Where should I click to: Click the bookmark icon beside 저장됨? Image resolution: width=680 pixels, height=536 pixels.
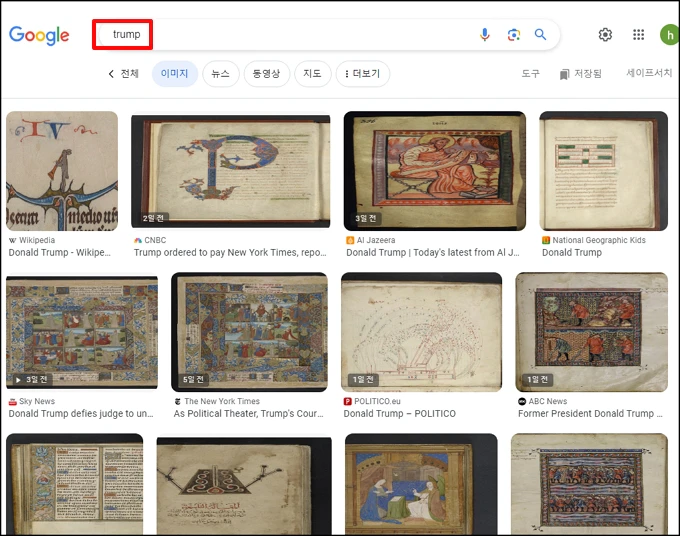point(564,75)
